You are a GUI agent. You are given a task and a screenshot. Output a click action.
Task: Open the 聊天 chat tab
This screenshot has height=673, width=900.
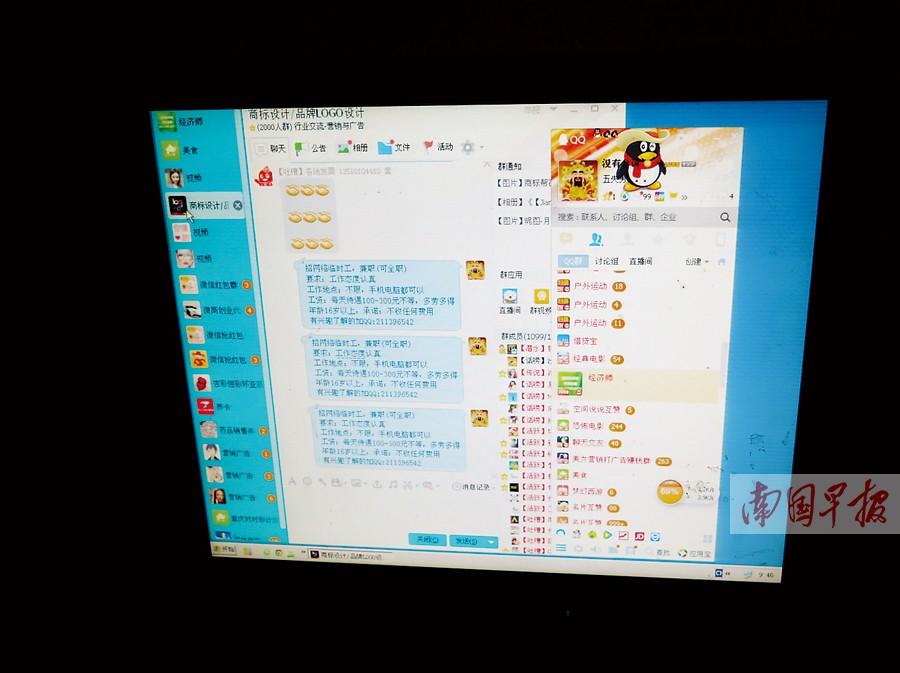270,149
